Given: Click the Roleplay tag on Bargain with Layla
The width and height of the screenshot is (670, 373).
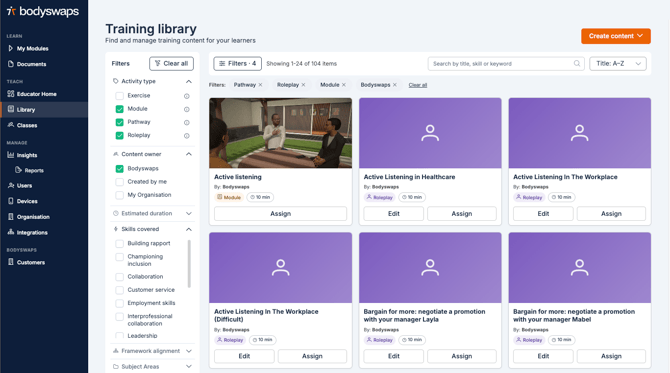Looking at the screenshot, I should click(379, 340).
